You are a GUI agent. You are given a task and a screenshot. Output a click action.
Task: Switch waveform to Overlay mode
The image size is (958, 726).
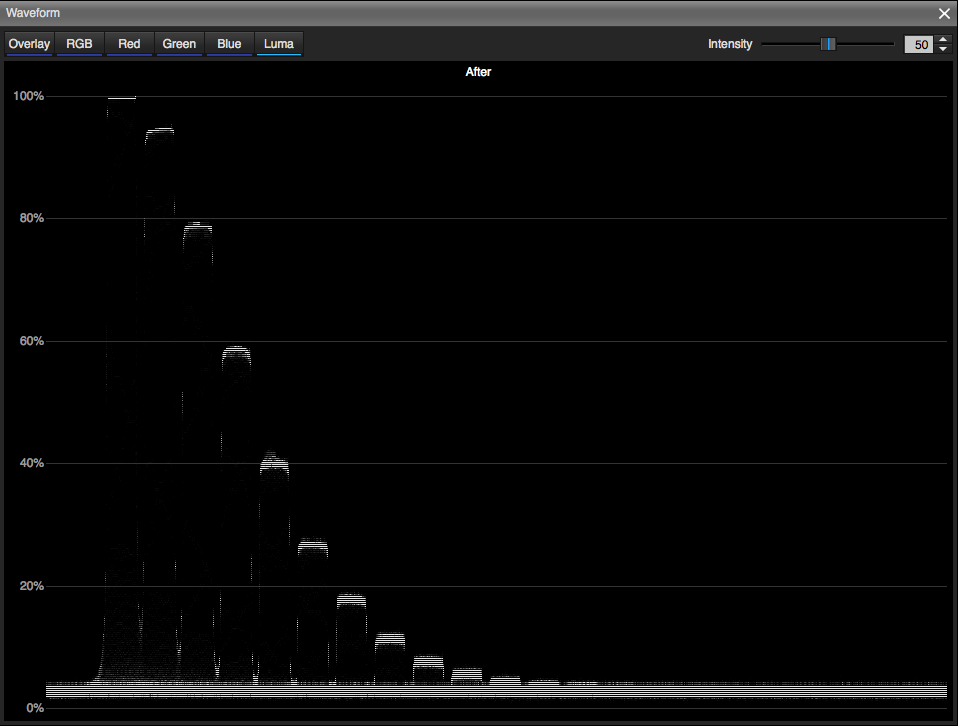pos(29,44)
